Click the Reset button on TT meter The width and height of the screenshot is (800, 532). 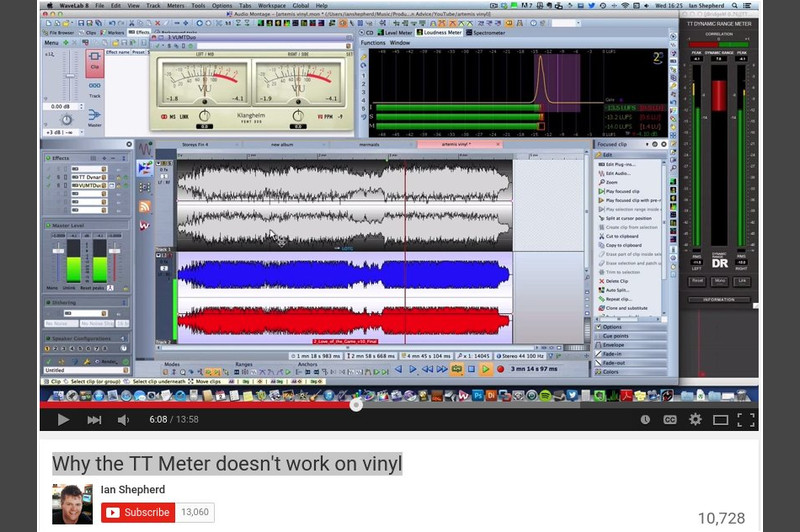(697, 282)
